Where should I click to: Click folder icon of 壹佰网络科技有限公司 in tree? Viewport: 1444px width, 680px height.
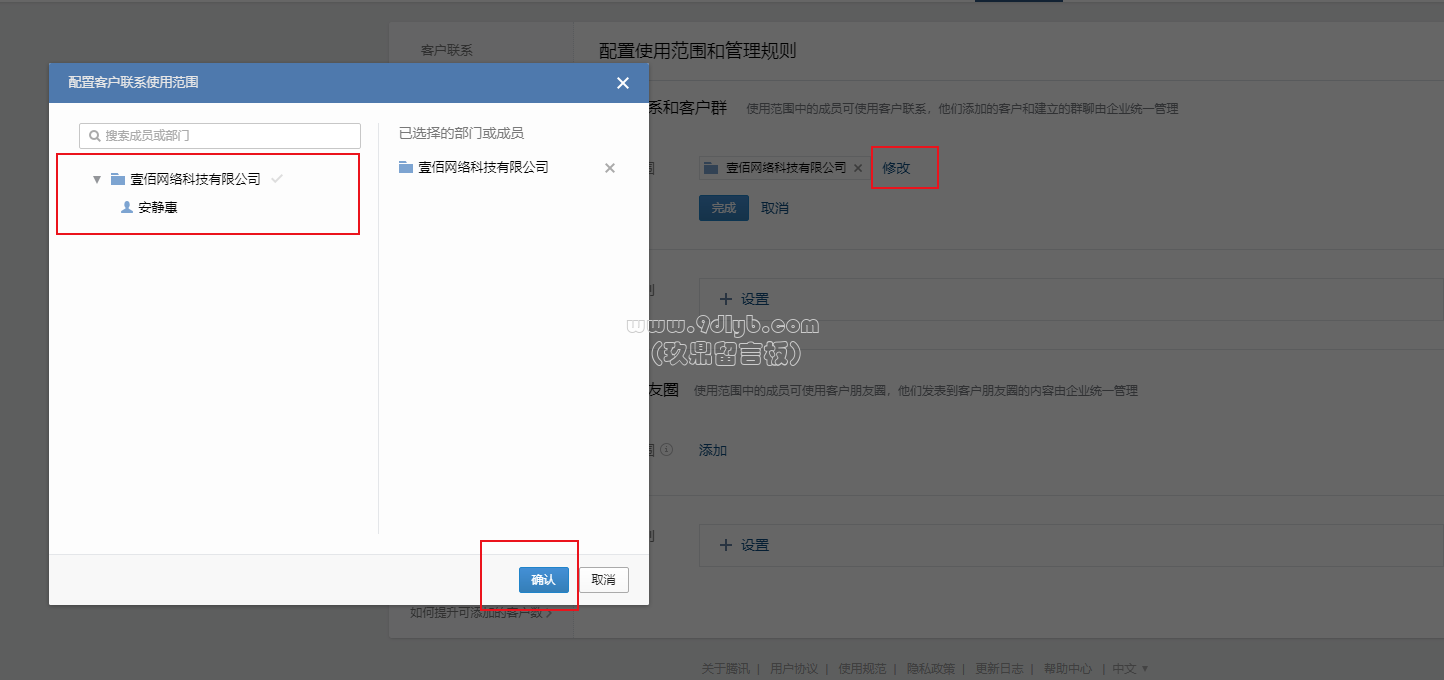tap(118, 179)
